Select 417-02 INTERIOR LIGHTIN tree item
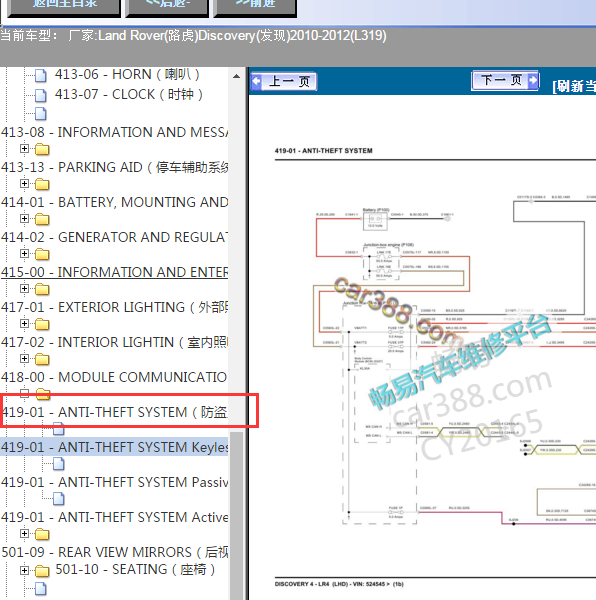596x600 pixels. [114, 342]
